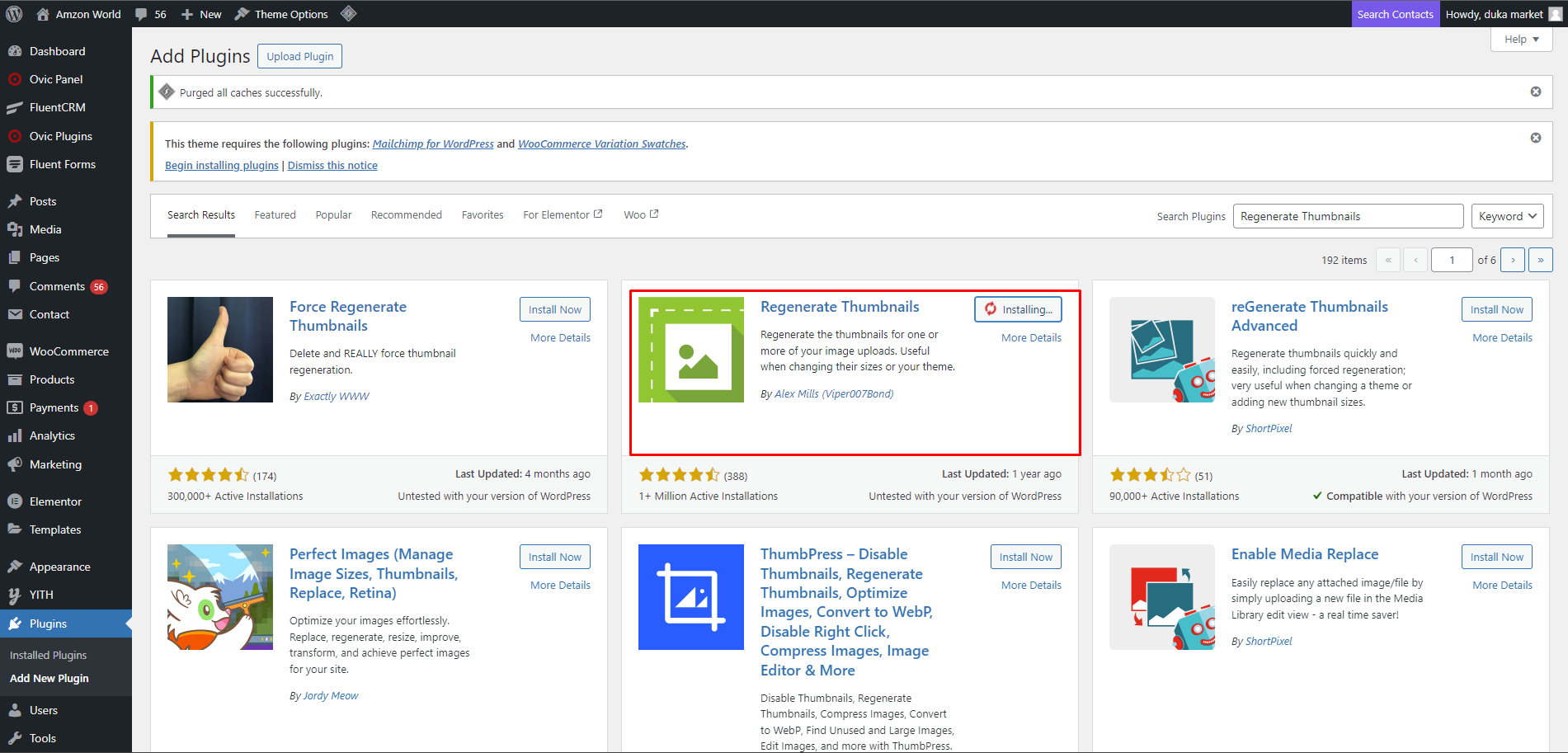Install Perfect Images plugin
1568x753 pixels.
coord(555,557)
